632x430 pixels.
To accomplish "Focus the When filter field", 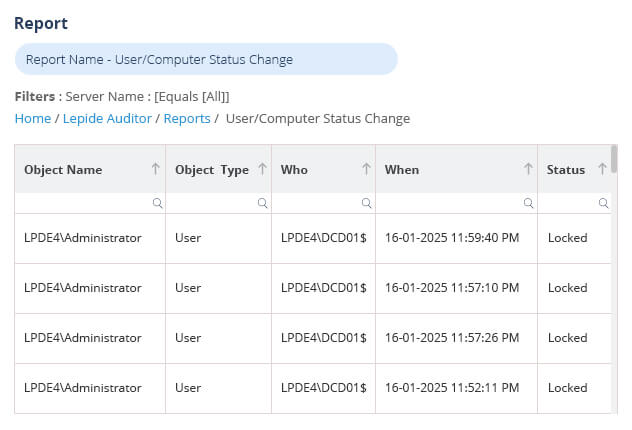I will [x=456, y=203].
